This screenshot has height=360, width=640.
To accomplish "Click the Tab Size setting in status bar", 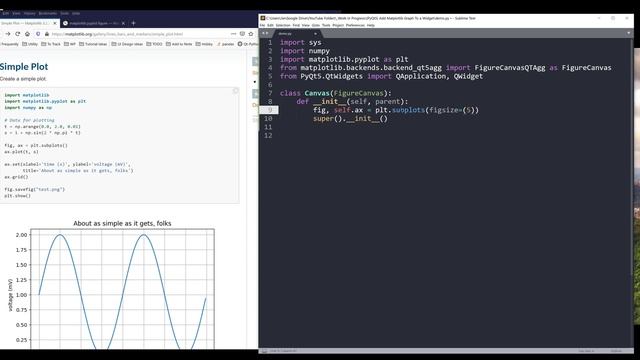I will [x=586, y=351].
